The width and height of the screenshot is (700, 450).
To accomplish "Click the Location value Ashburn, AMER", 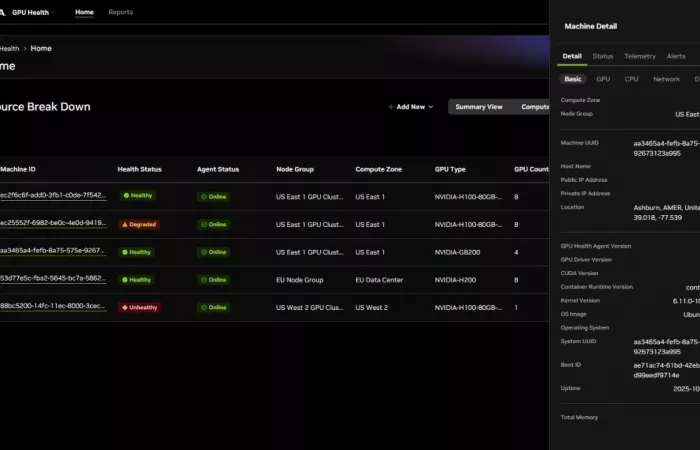I will (666, 212).
